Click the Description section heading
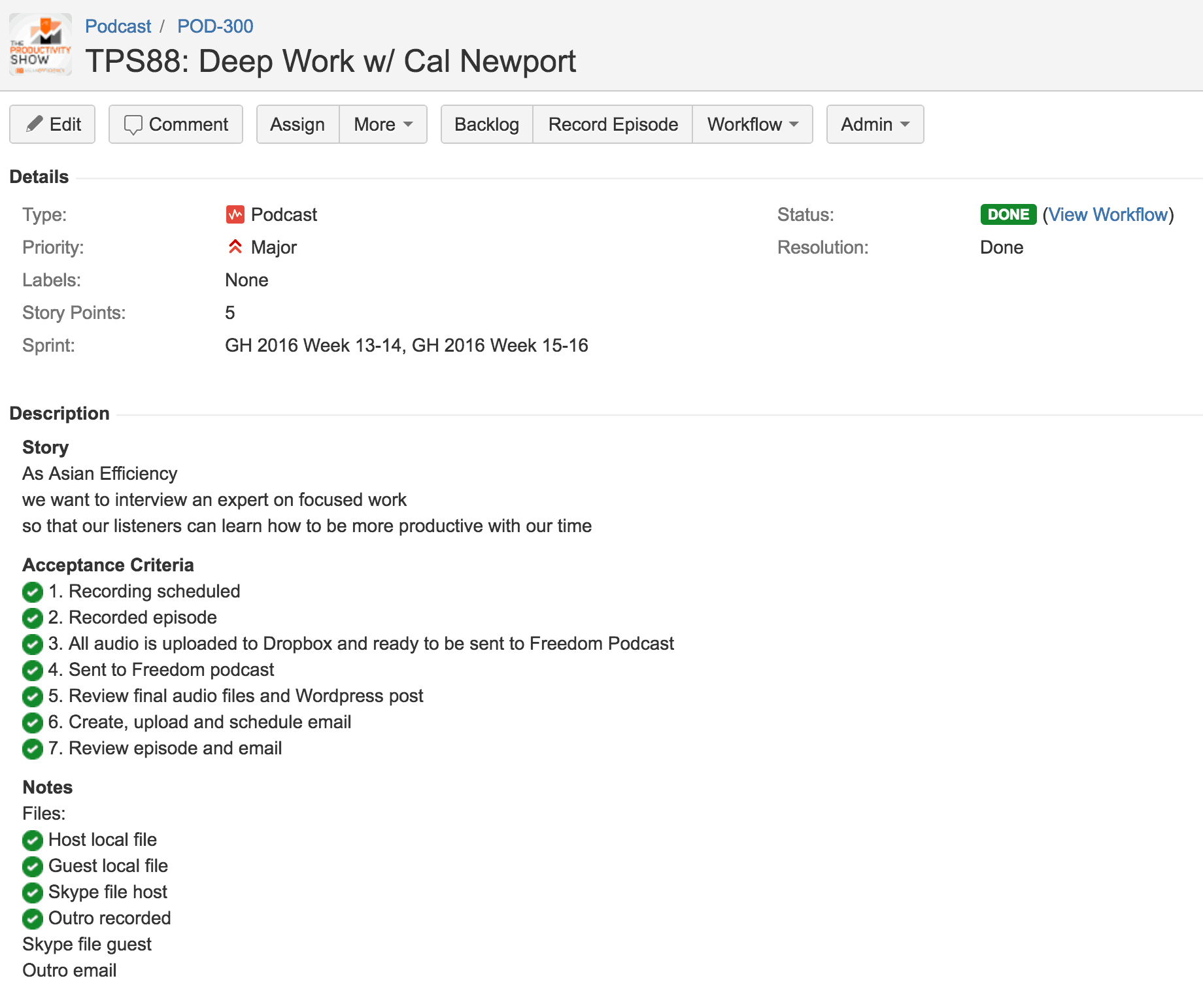 point(59,413)
